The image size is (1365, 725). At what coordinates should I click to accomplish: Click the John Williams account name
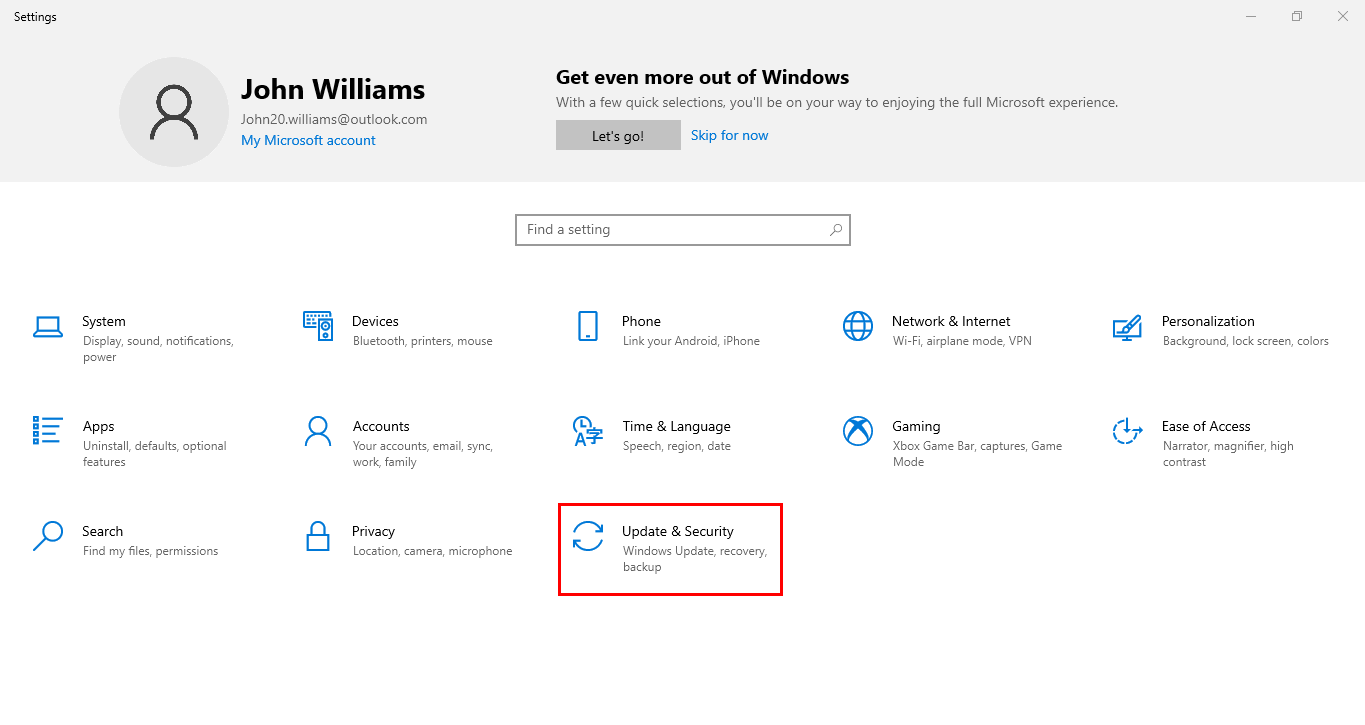pyautogui.click(x=333, y=90)
